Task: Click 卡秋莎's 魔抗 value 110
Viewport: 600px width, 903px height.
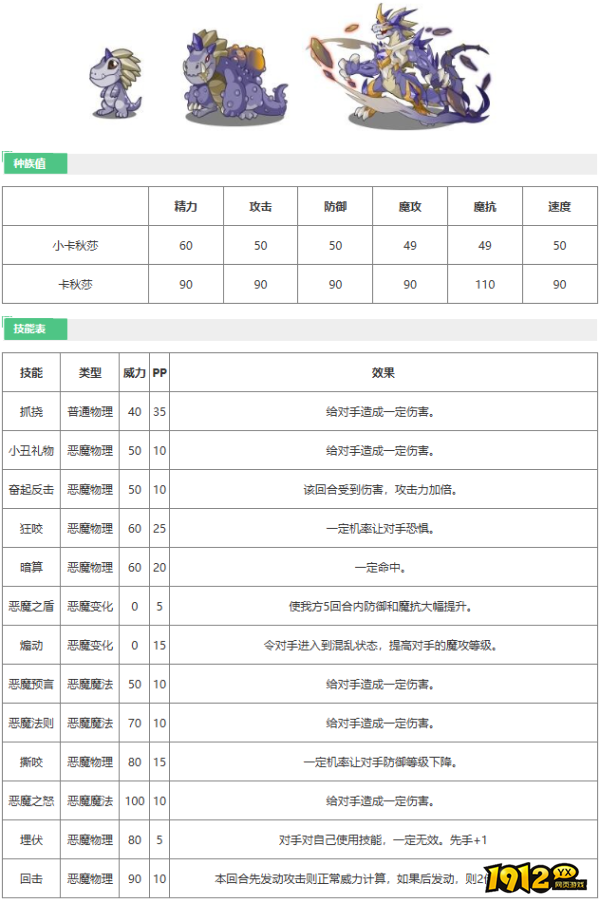Action: (485, 284)
